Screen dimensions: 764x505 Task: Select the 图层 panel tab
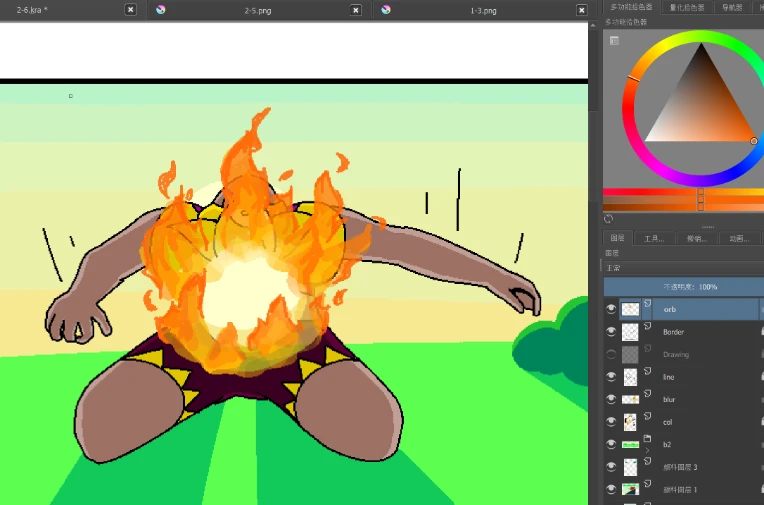(x=617, y=238)
